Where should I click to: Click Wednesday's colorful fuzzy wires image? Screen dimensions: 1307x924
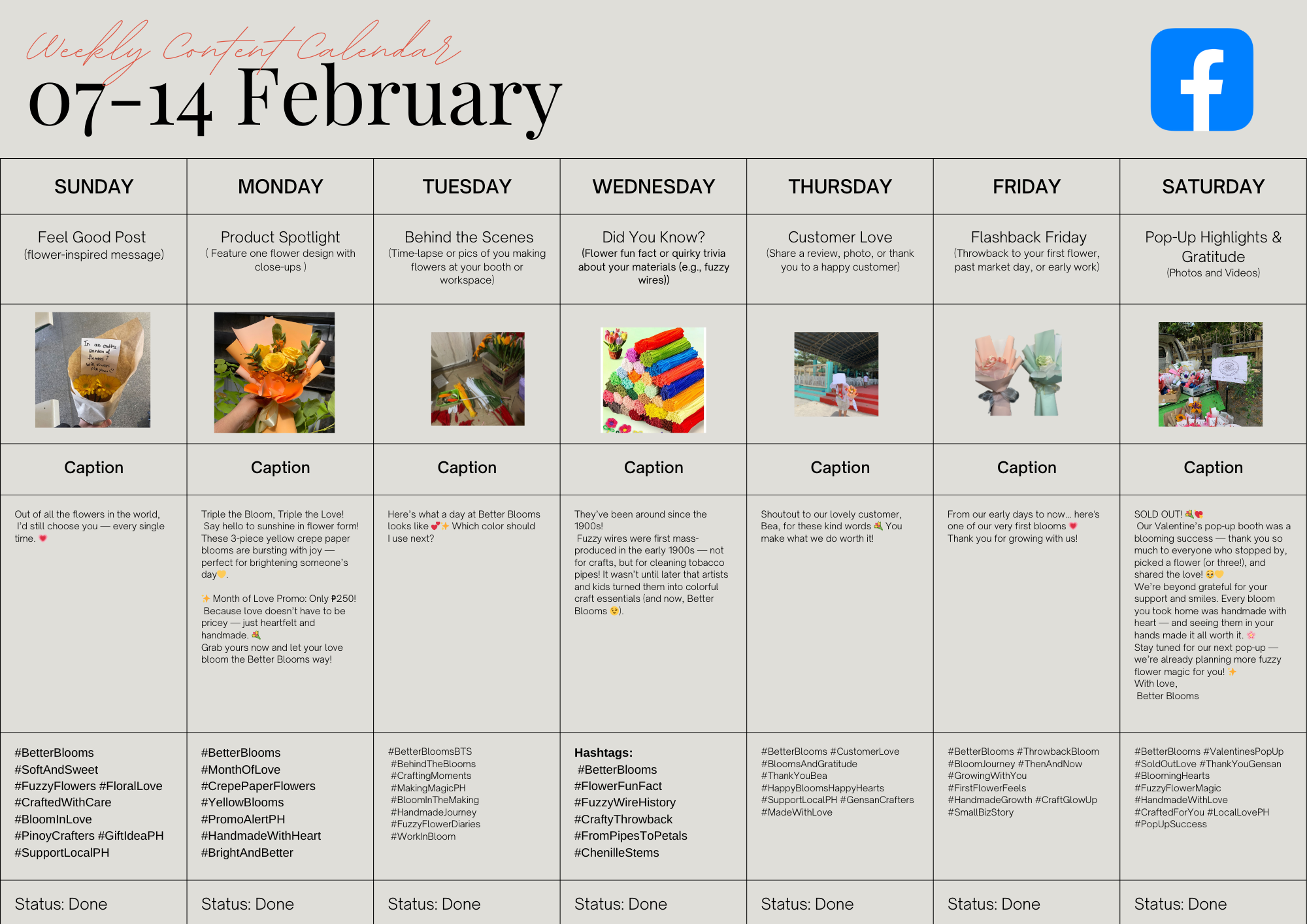653,380
